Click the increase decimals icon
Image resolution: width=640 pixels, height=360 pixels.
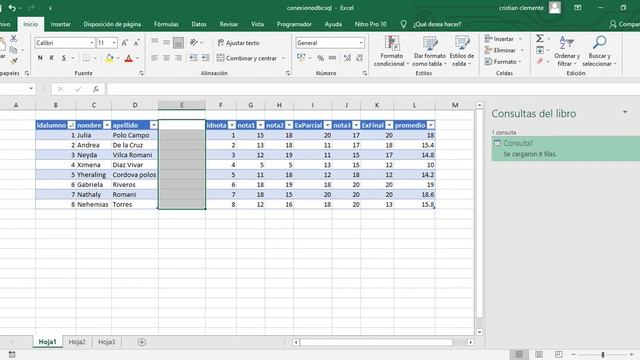pos(347,58)
